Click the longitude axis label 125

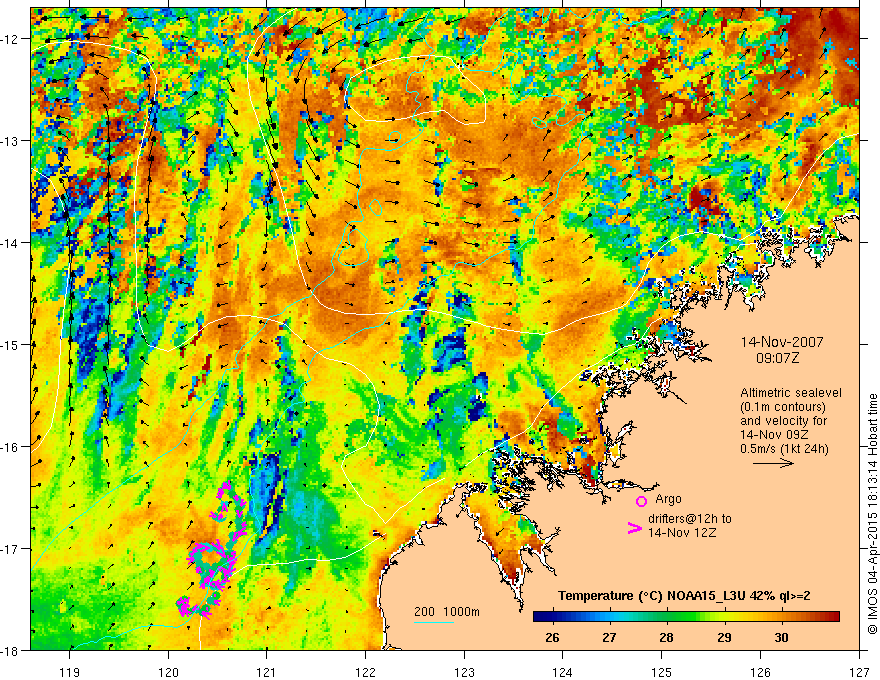tap(662, 672)
